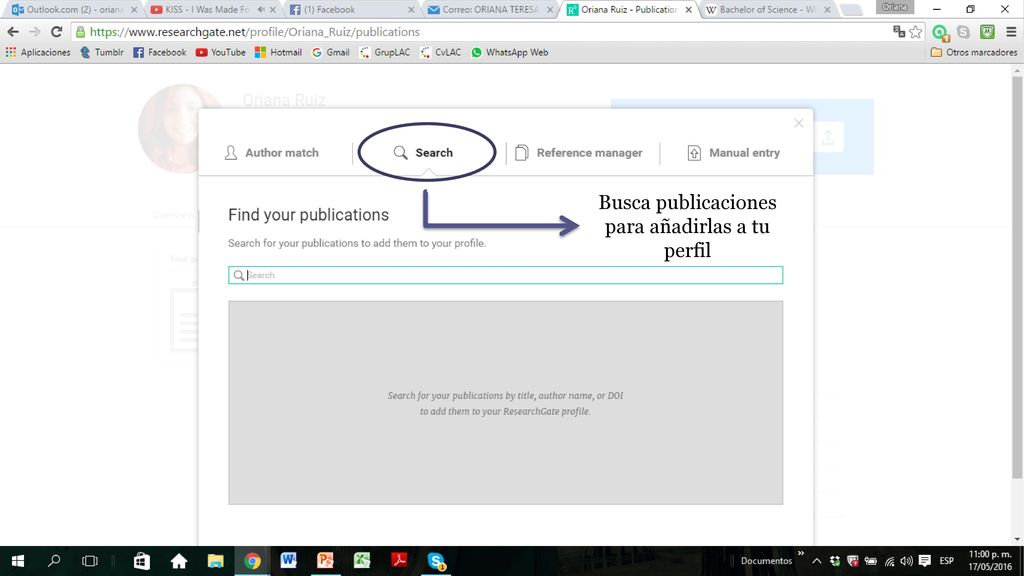Click the Author match person icon
1024x576 pixels.
[x=231, y=153]
